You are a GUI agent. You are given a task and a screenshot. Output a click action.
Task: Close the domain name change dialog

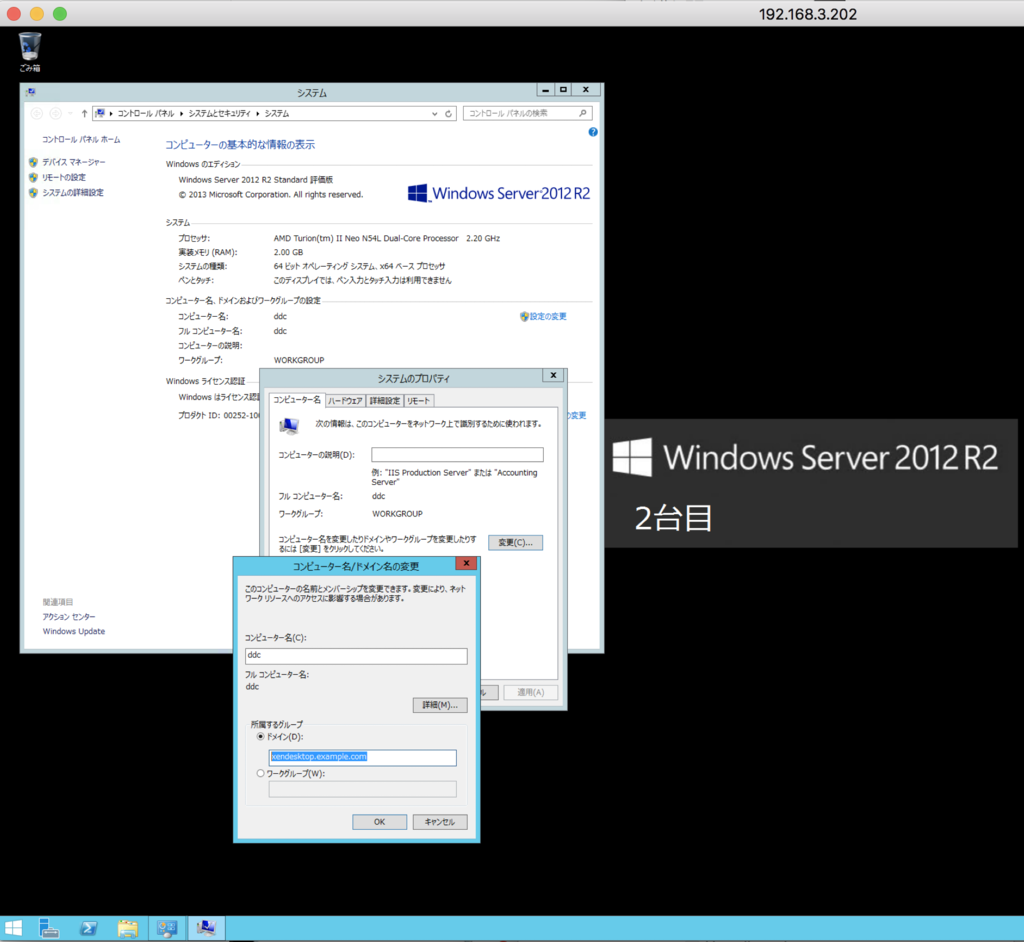pyautogui.click(x=466, y=563)
